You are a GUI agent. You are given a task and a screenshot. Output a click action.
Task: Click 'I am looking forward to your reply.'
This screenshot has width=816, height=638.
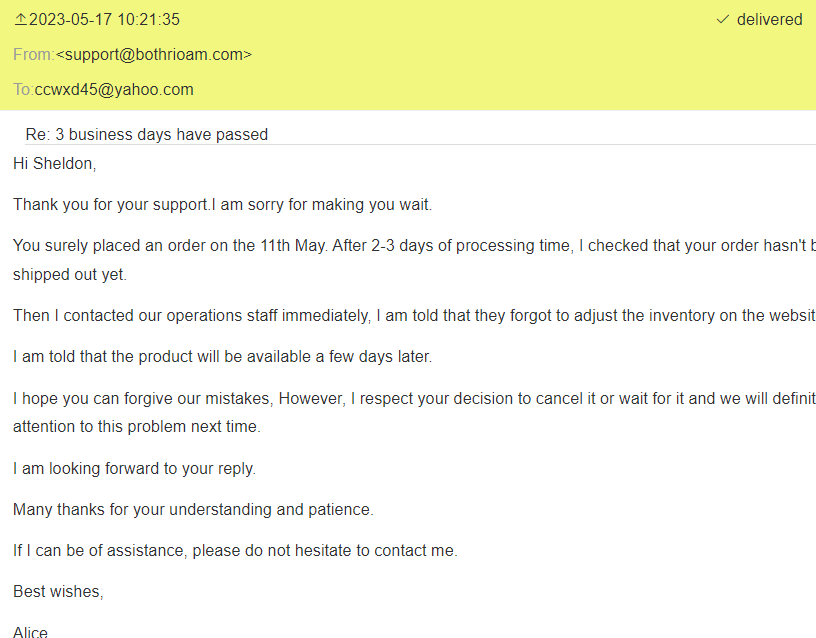coord(134,468)
